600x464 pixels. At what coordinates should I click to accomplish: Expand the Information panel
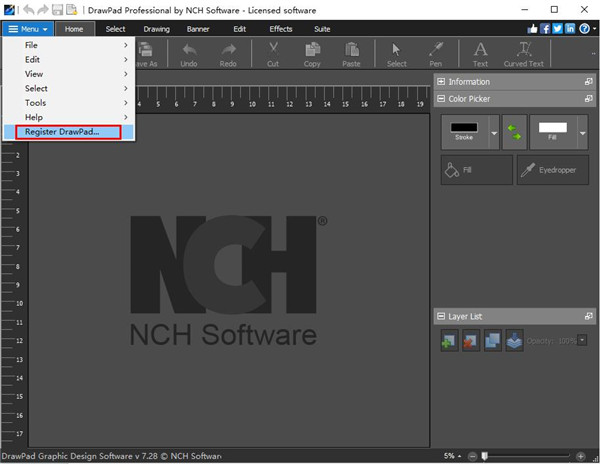pyautogui.click(x=441, y=81)
